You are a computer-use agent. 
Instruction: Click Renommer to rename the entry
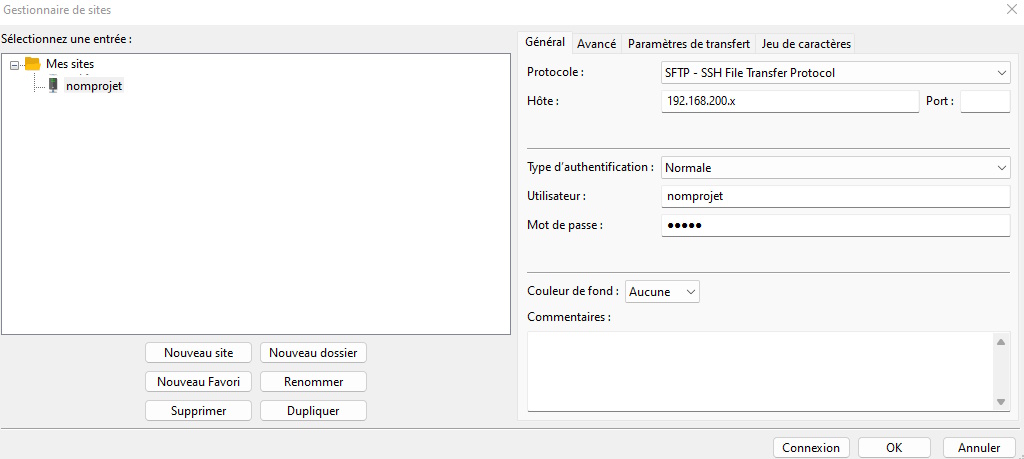[313, 382]
